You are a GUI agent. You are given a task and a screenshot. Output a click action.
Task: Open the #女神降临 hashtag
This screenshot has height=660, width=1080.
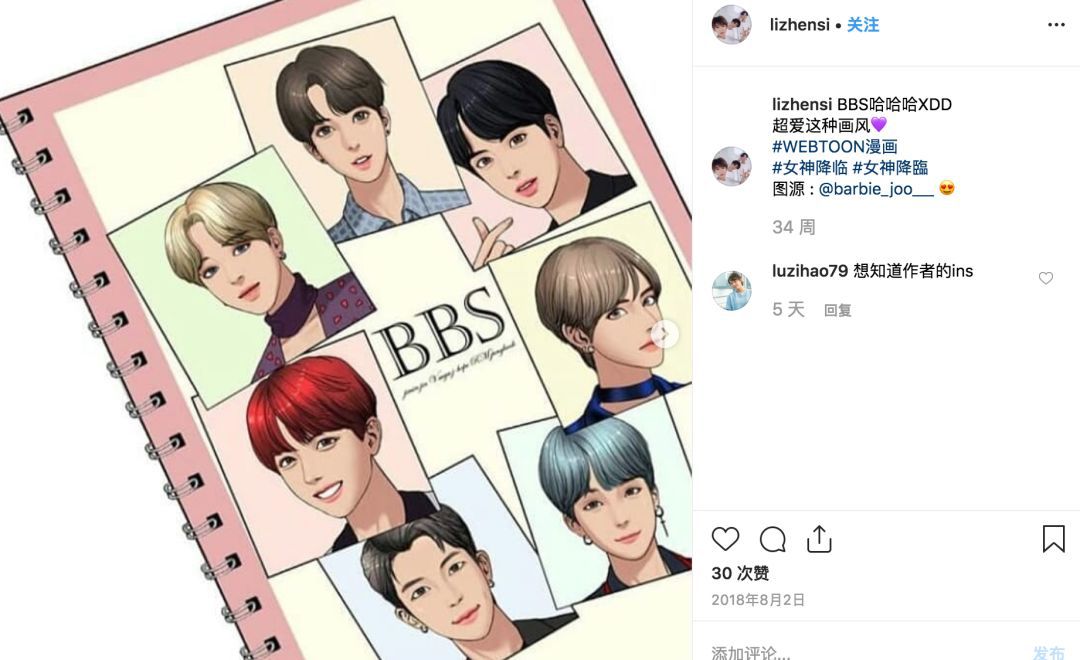810,167
